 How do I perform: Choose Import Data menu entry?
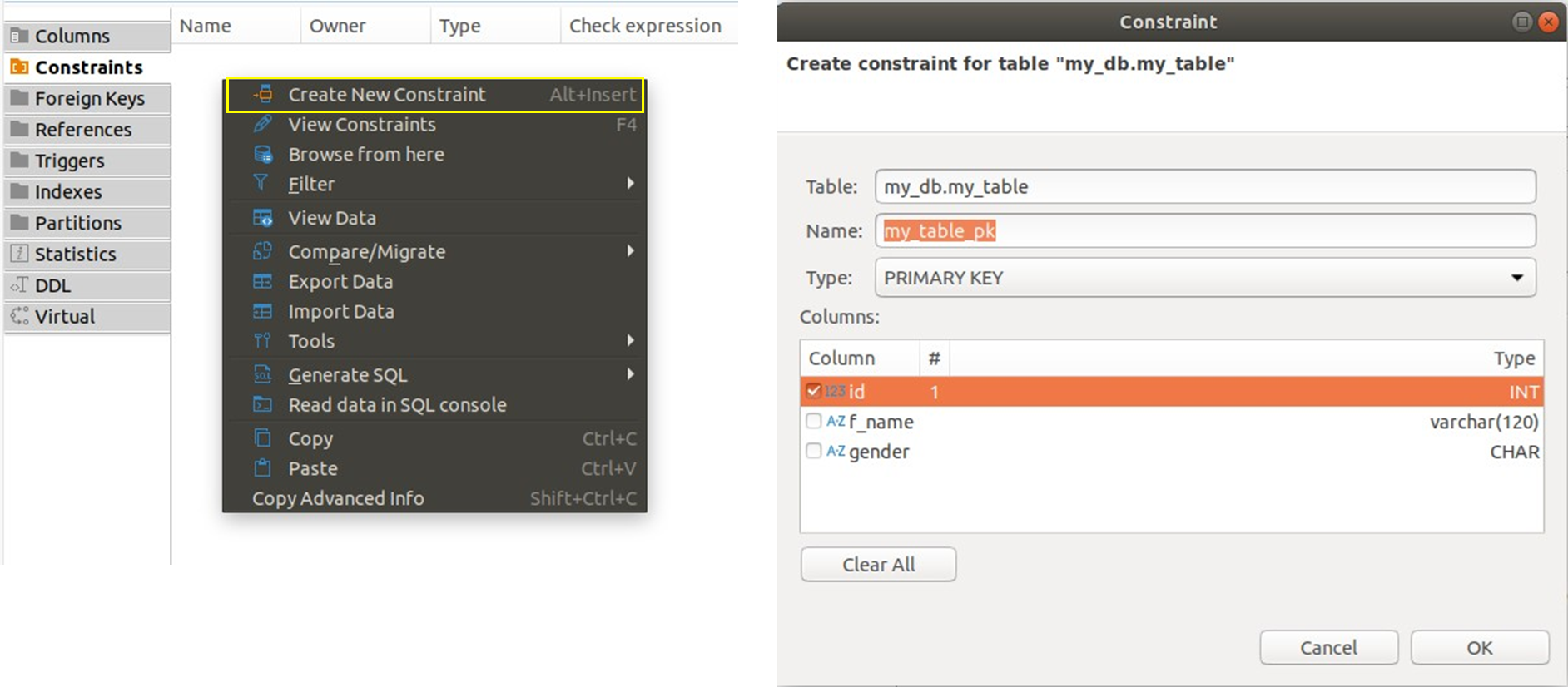[x=434, y=312]
